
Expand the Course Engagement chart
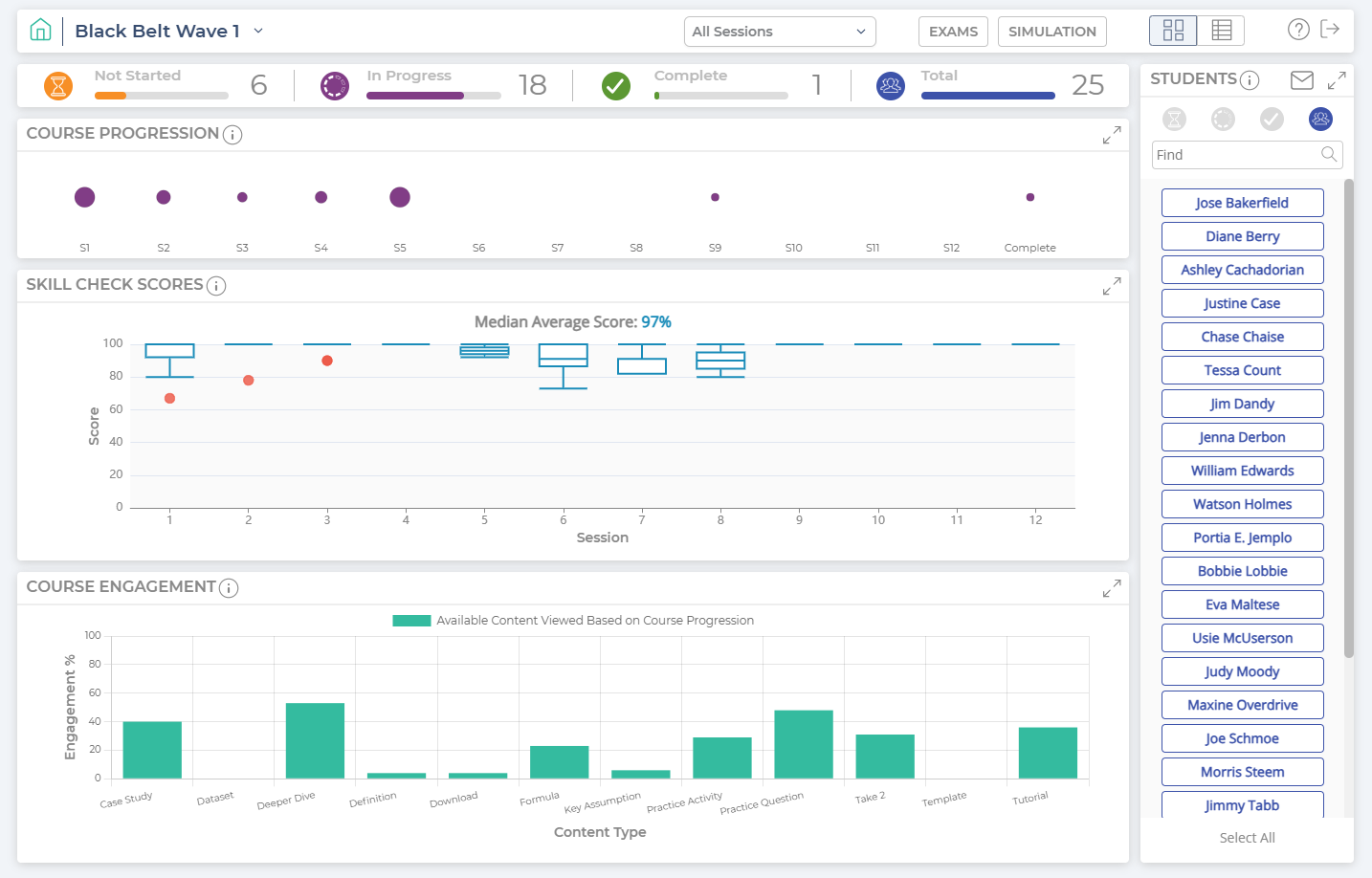click(x=1111, y=589)
